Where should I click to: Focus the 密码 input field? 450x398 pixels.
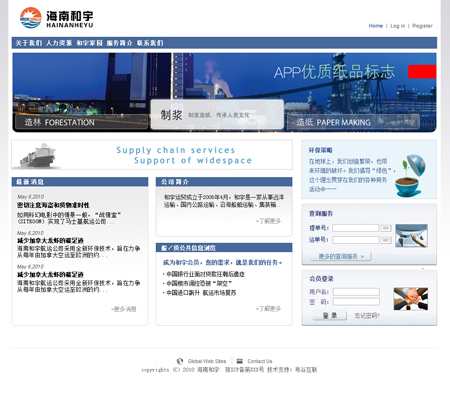coord(356,302)
